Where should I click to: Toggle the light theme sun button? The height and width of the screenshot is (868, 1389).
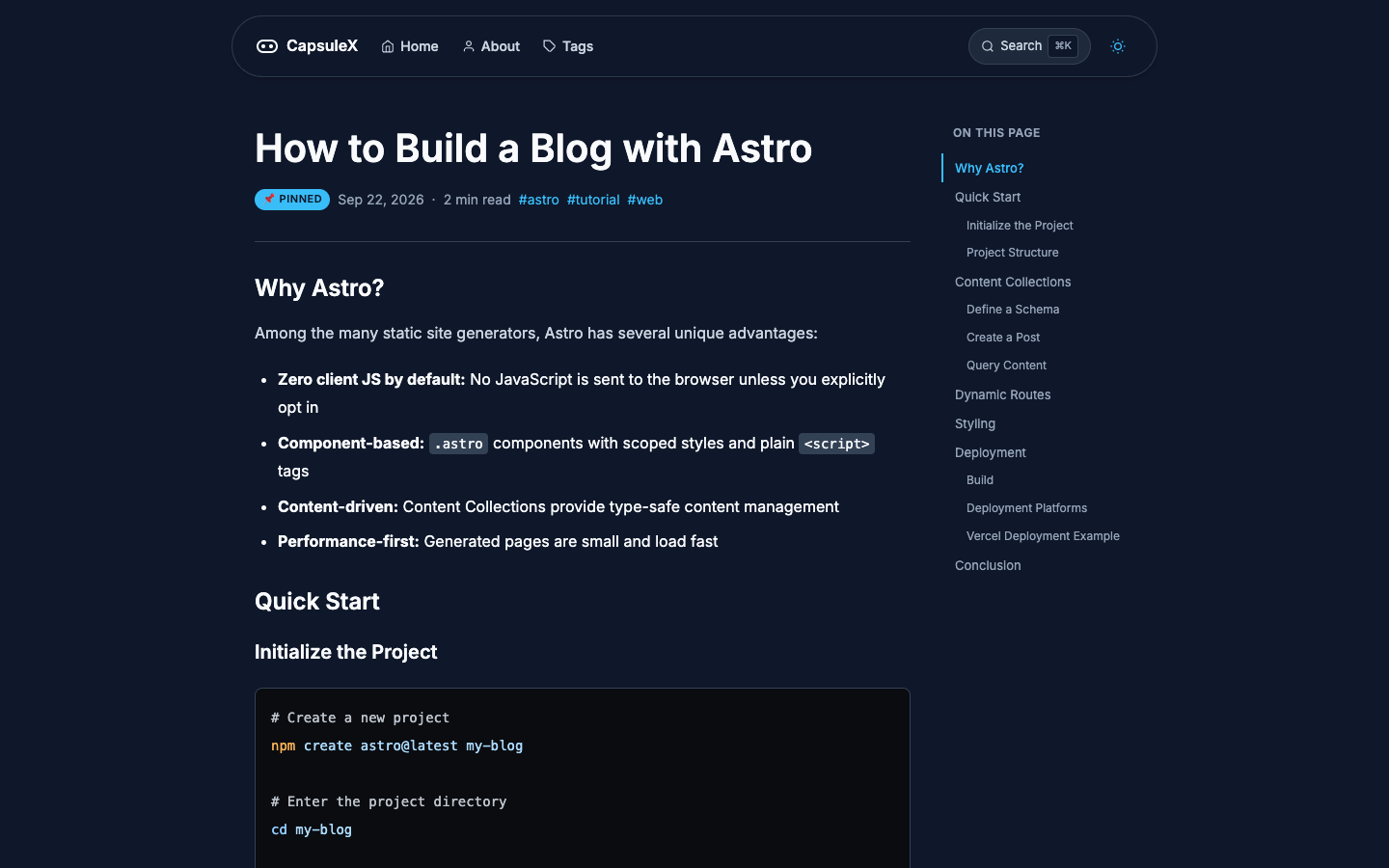click(1118, 46)
